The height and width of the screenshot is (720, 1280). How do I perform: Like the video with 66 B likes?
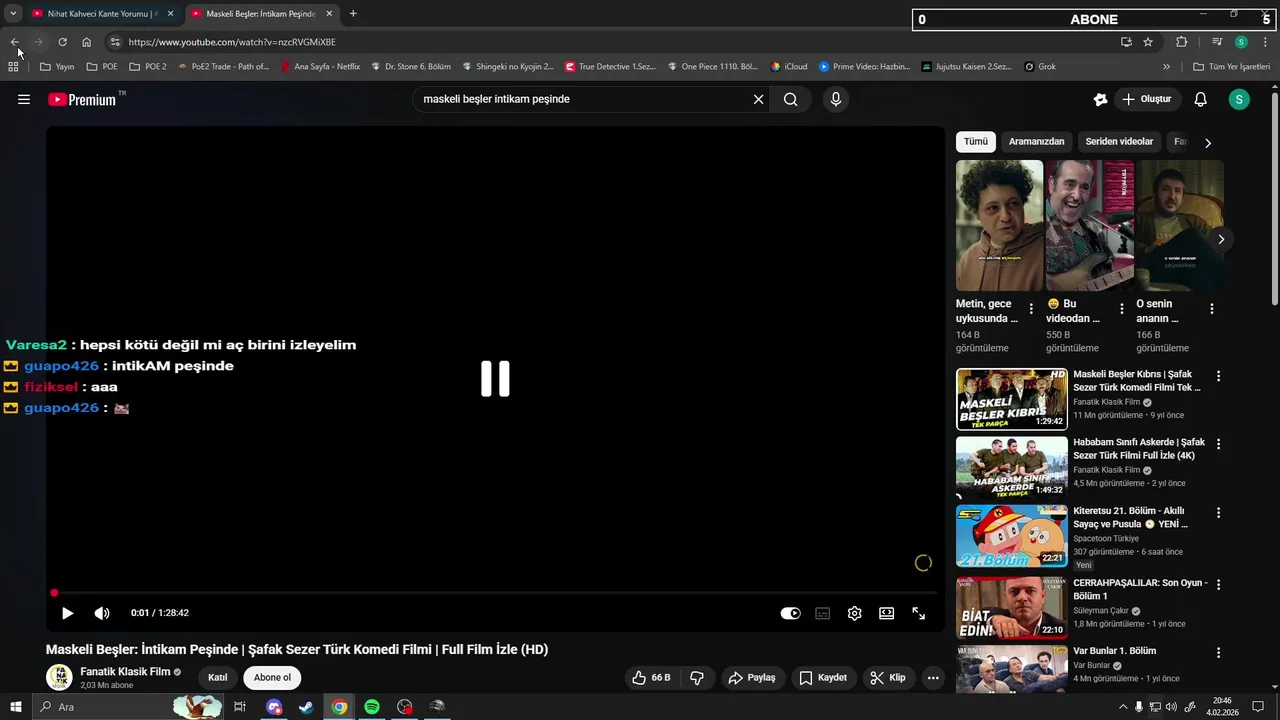point(651,677)
